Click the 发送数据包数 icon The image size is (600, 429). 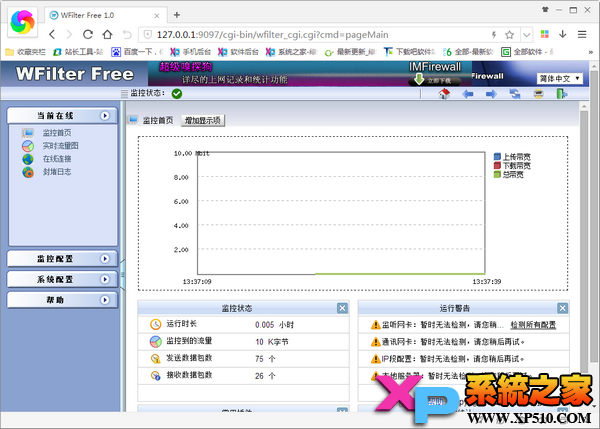[155, 359]
